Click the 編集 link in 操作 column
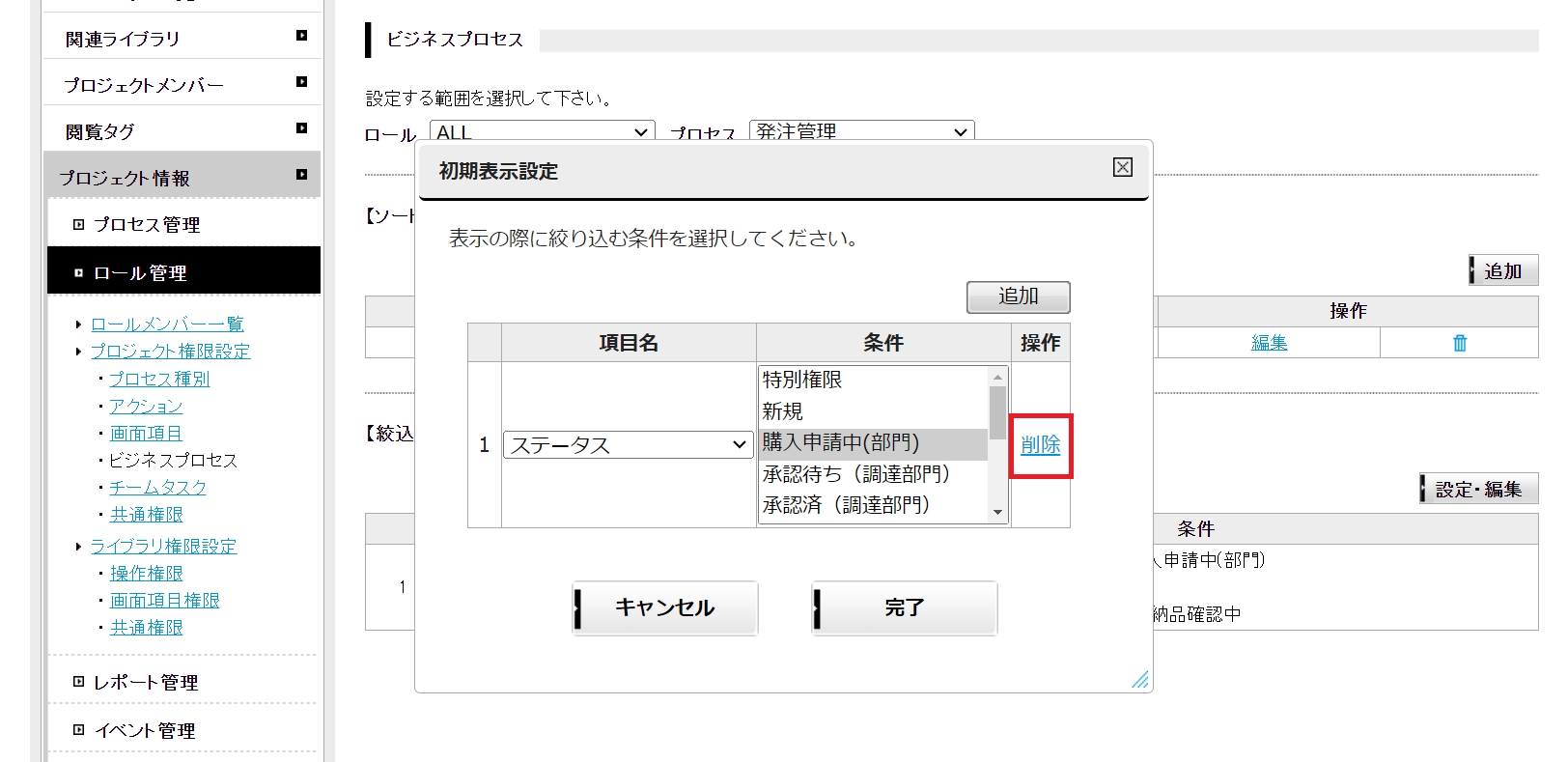The height and width of the screenshot is (762, 1568). (x=1269, y=343)
